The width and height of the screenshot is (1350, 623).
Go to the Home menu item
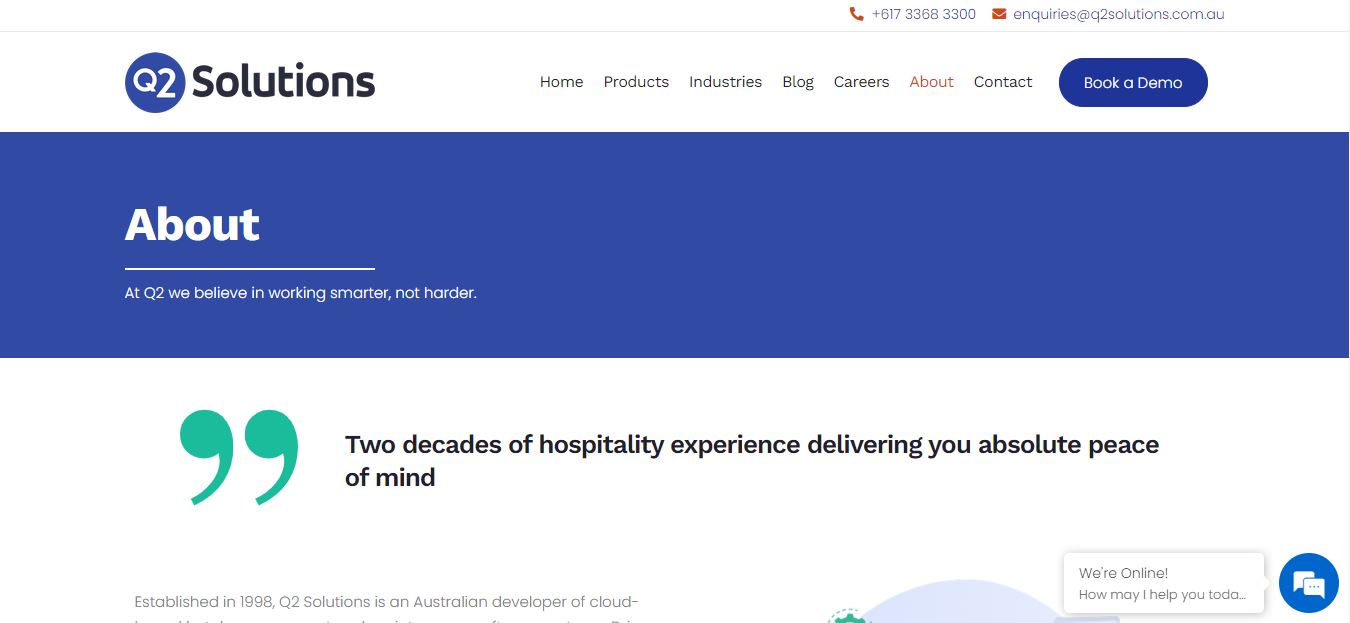561,82
